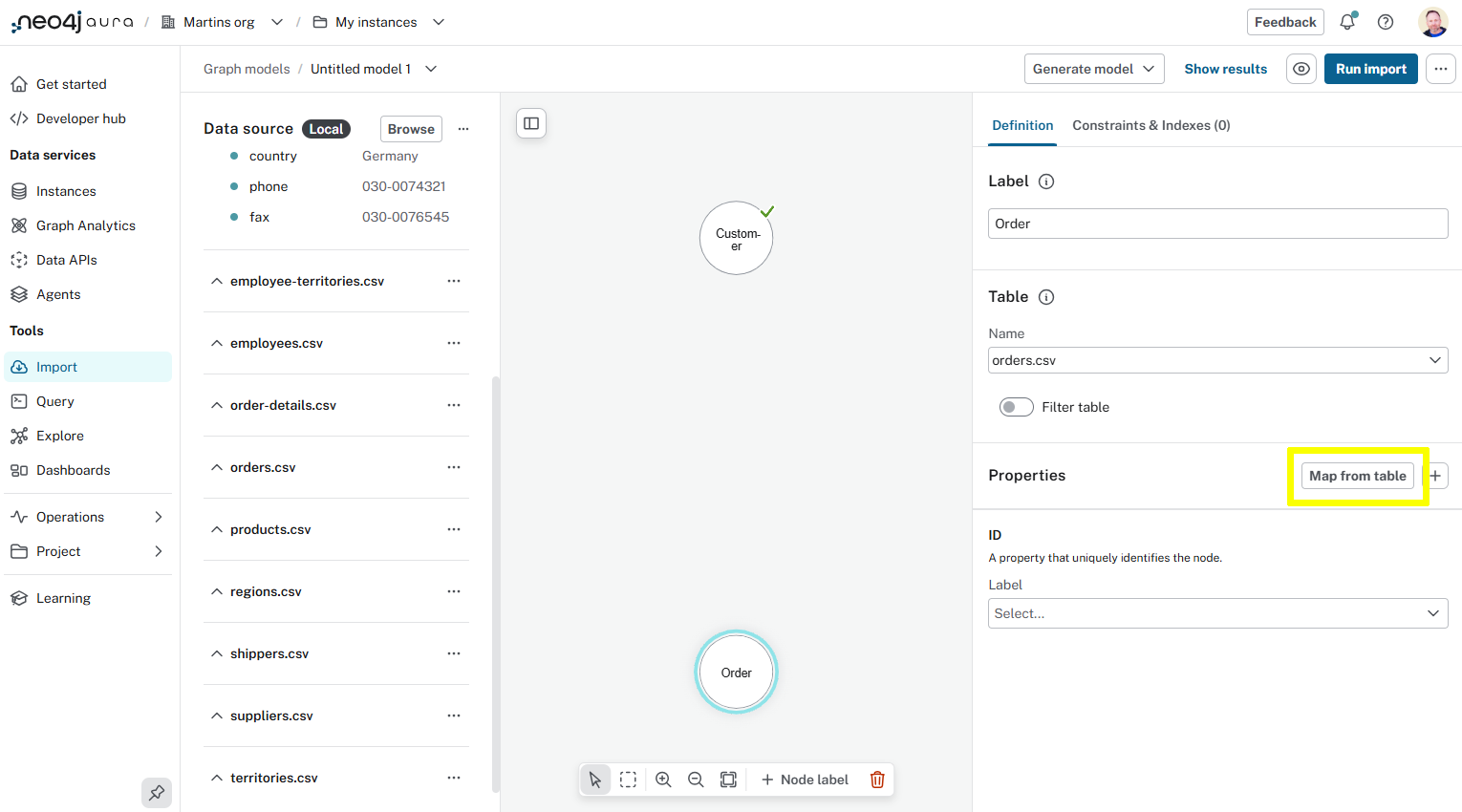Open the notifications bell

coord(1347,22)
